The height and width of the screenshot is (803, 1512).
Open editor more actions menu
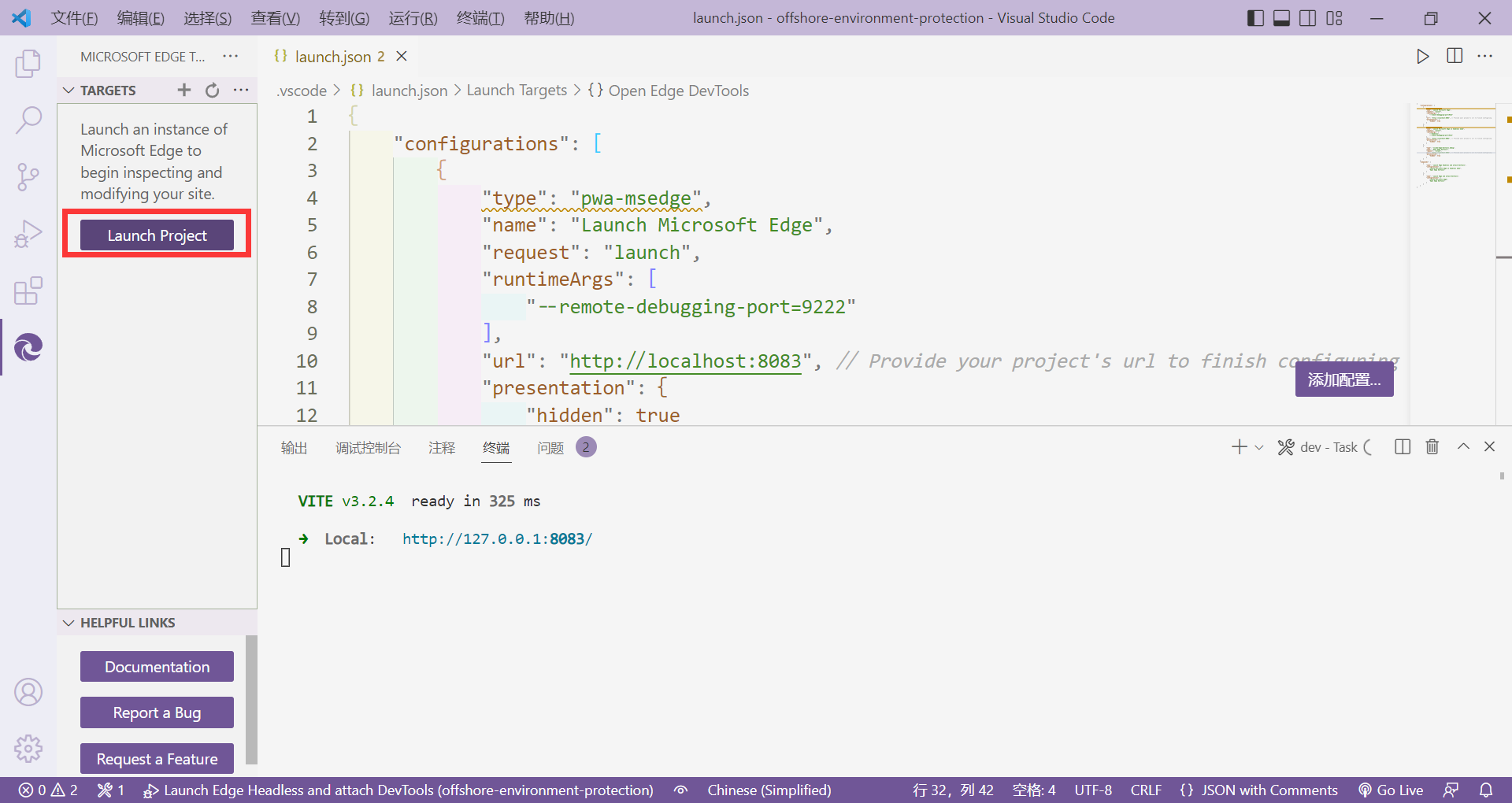pyautogui.click(x=1485, y=56)
